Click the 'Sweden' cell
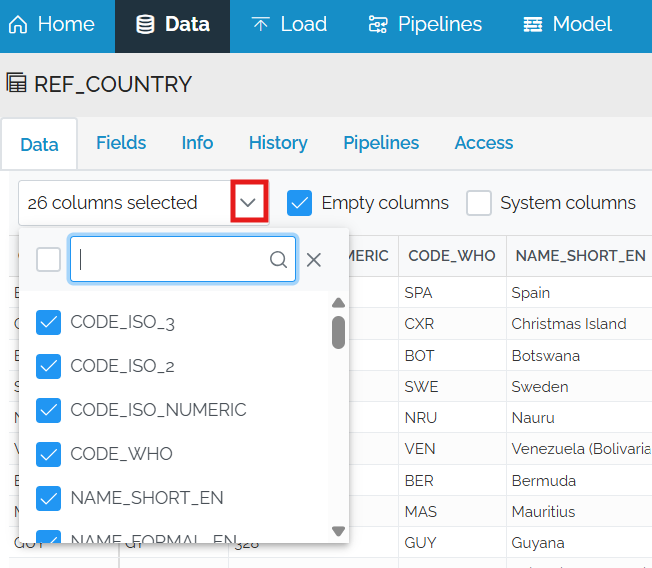This screenshot has width=652, height=568. 579,387
